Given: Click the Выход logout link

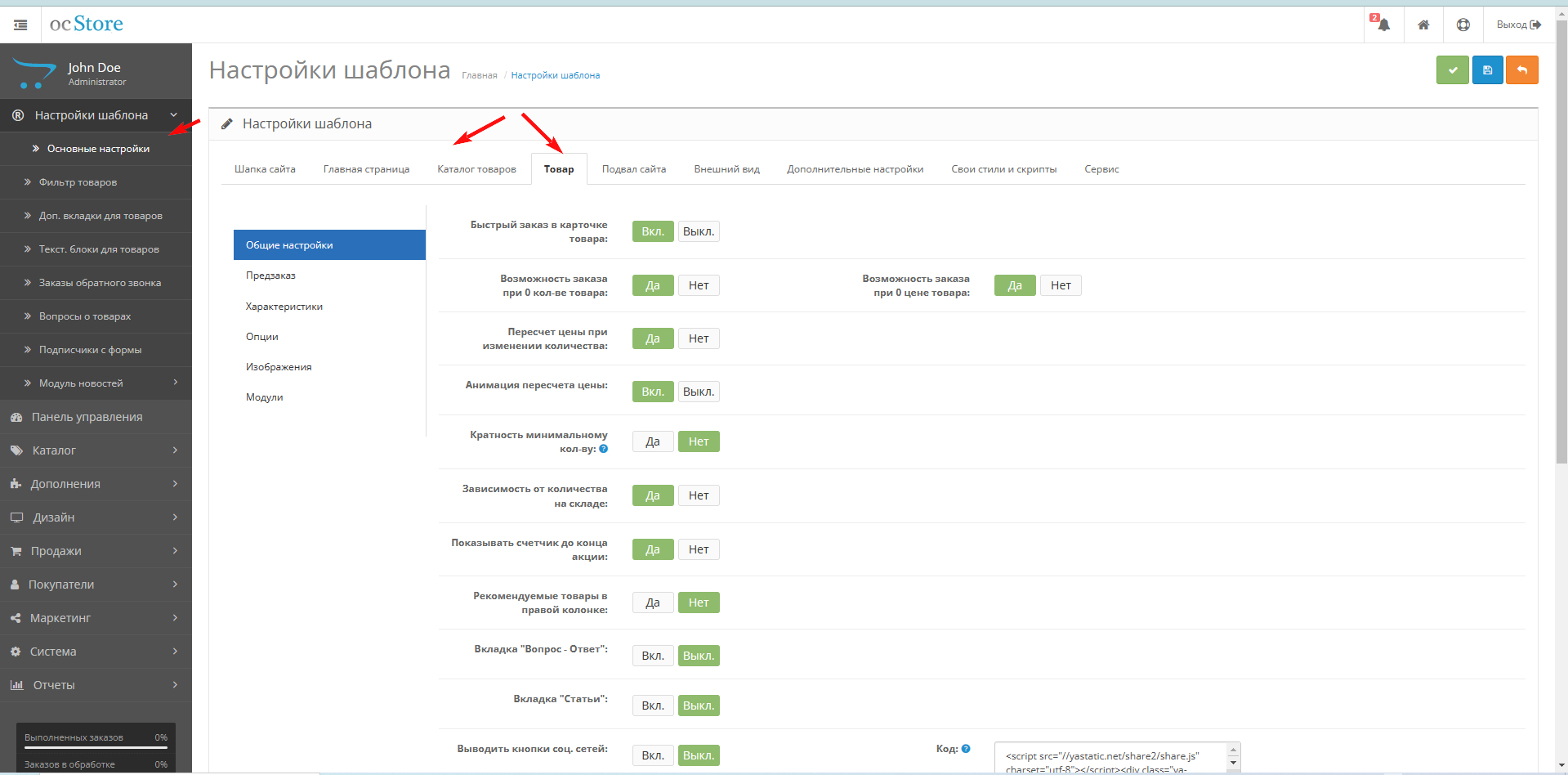Looking at the screenshot, I should pos(1519,25).
